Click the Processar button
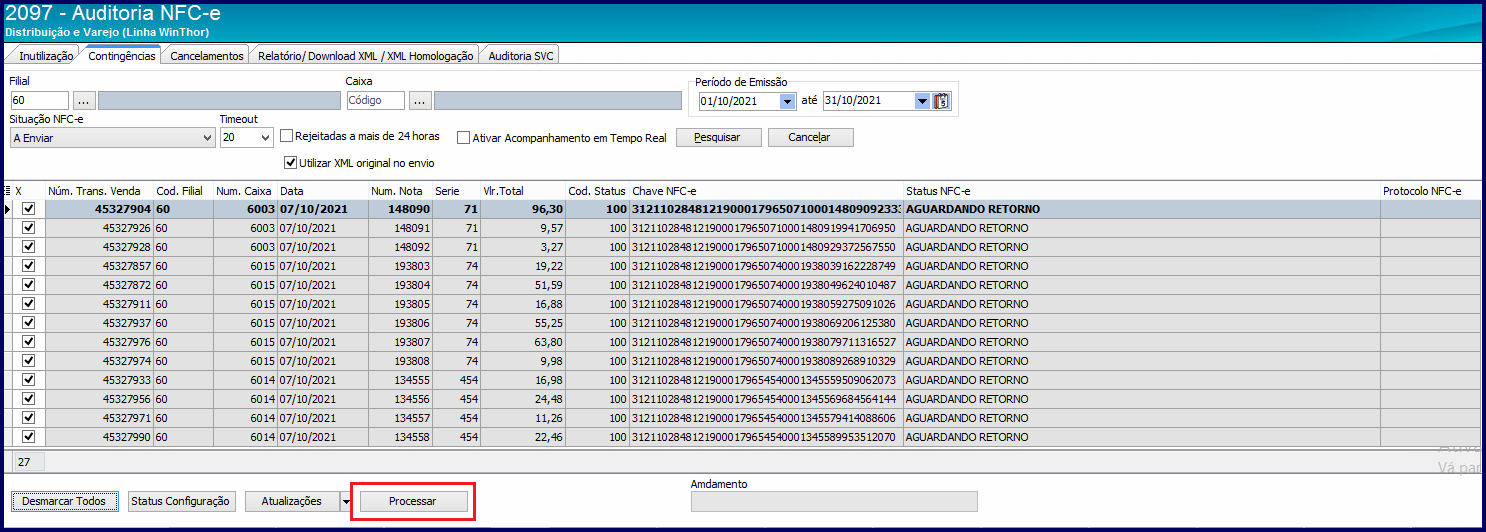The width and height of the screenshot is (1486, 532). (x=413, y=501)
